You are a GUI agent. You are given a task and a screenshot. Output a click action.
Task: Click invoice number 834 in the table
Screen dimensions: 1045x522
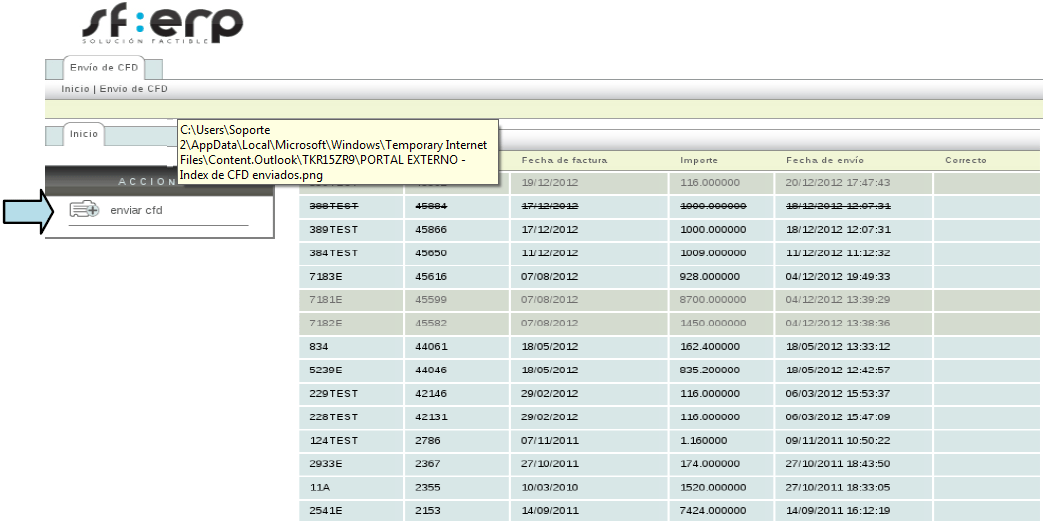319,346
